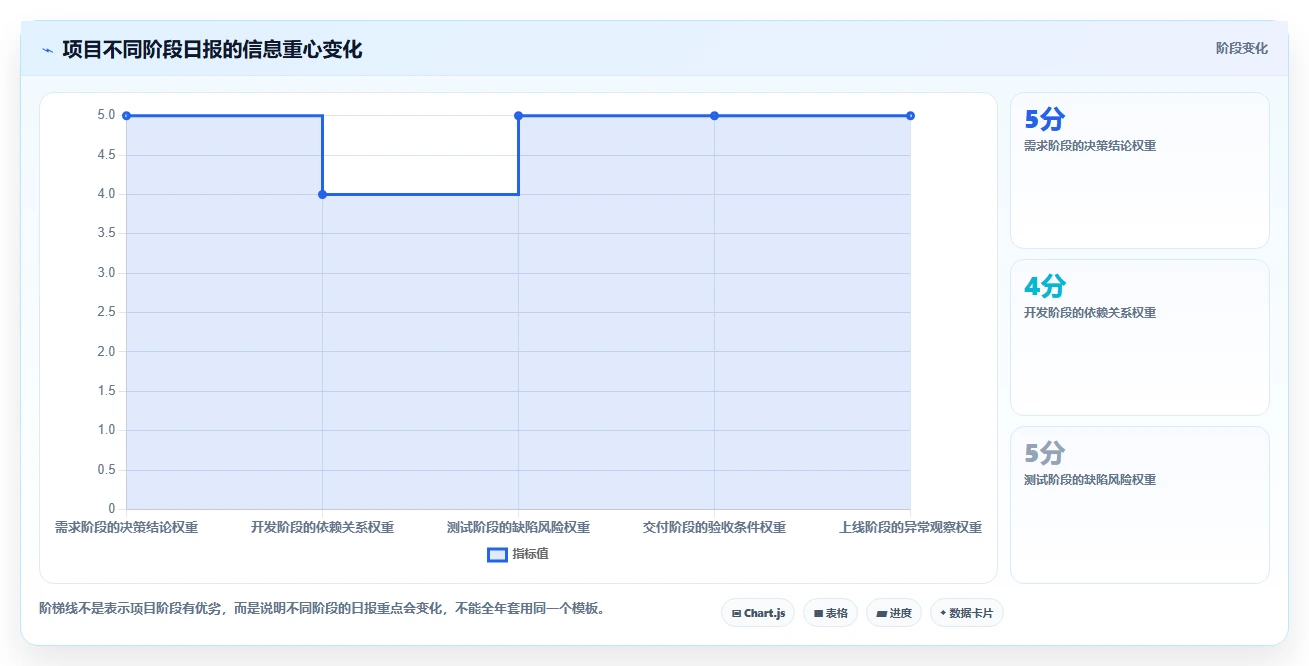This screenshot has width=1309, height=666.
Task: Click the x-axis label 开发阶段的依赖关系权重
Action: [x=322, y=527]
